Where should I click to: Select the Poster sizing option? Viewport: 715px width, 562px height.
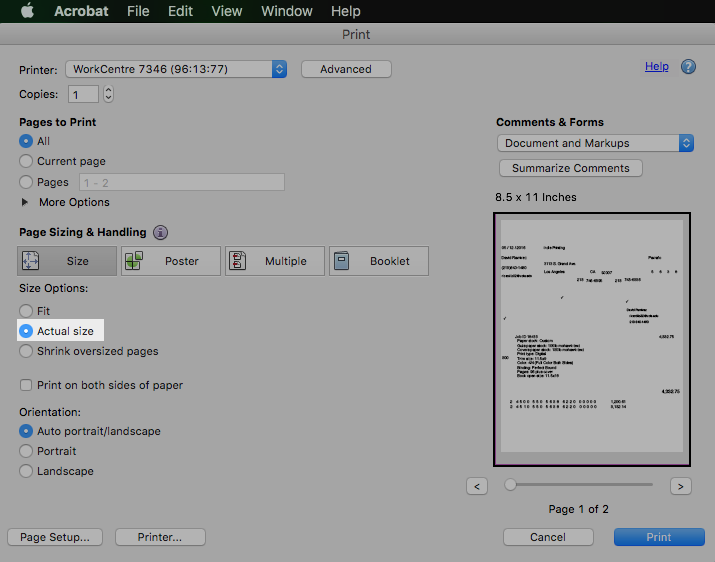[171, 261]
